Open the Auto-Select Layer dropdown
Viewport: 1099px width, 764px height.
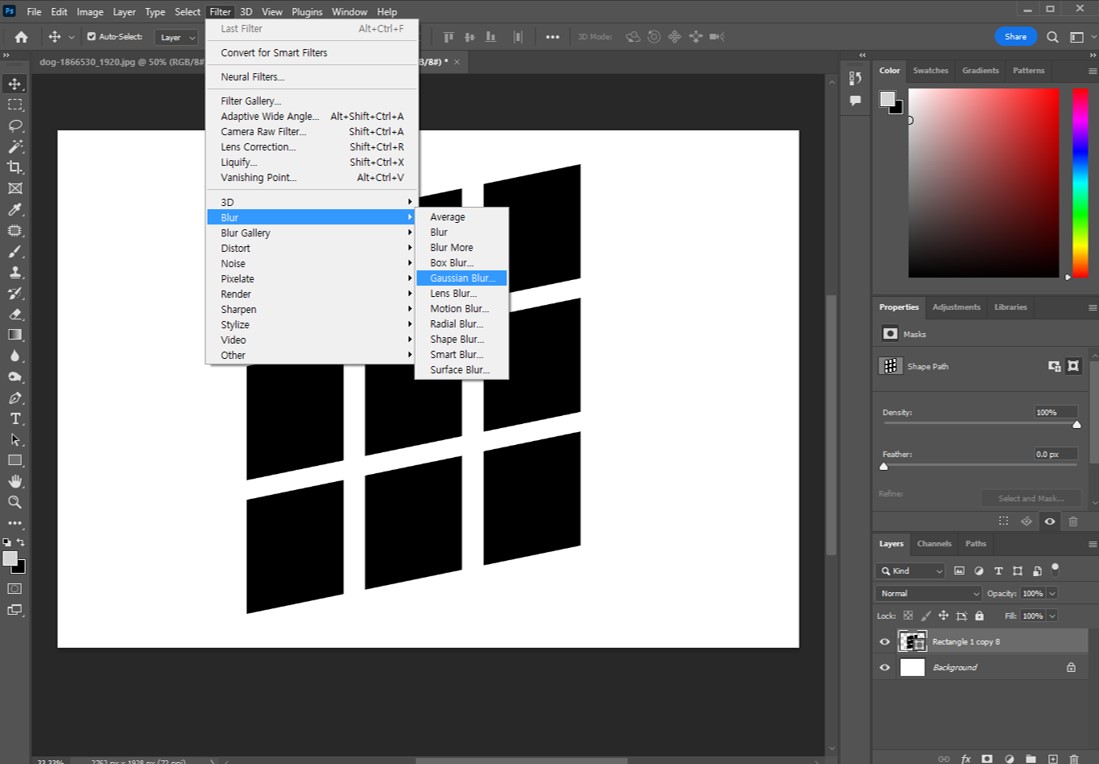pyautogui.click(x=177, y=37)
